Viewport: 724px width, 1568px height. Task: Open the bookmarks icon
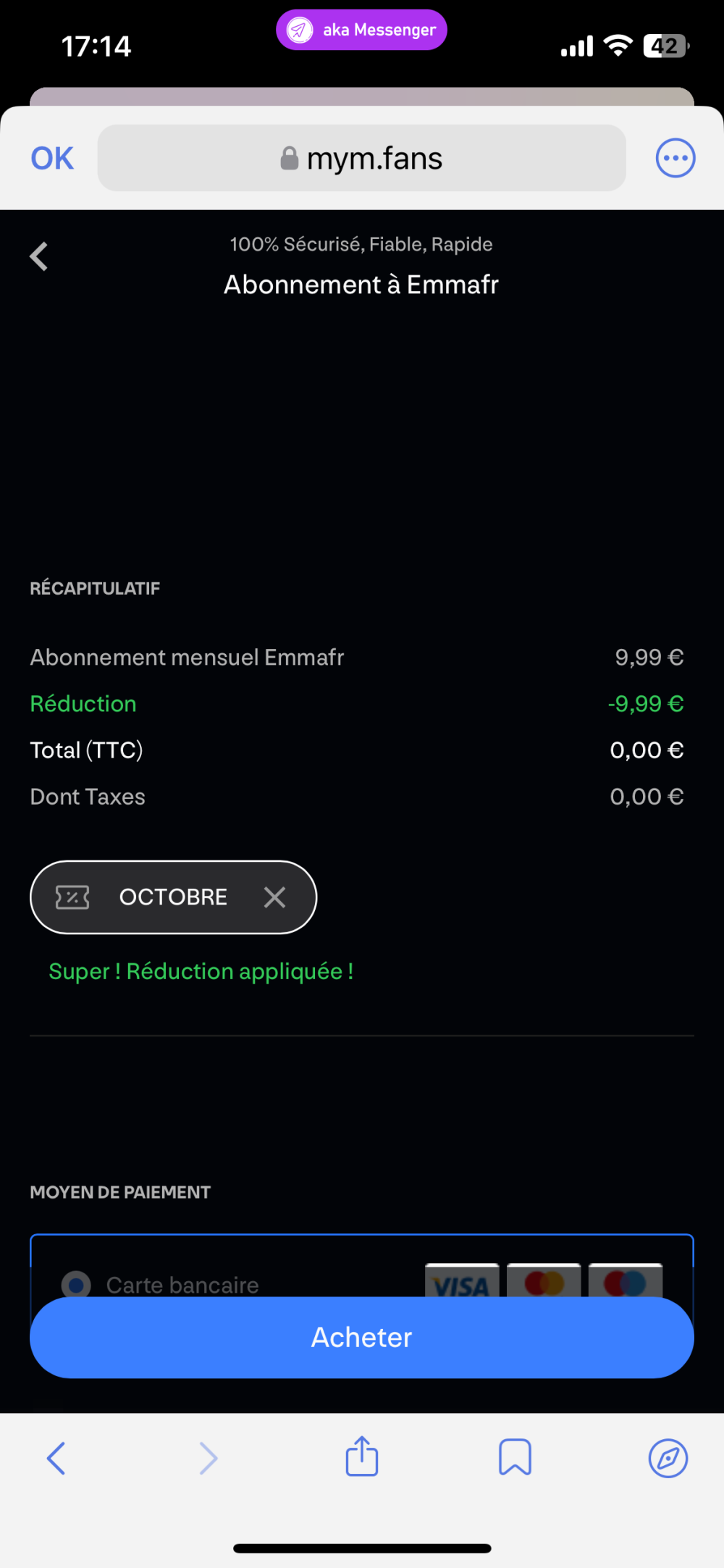pyautogui.click(x=515, y=1457)
